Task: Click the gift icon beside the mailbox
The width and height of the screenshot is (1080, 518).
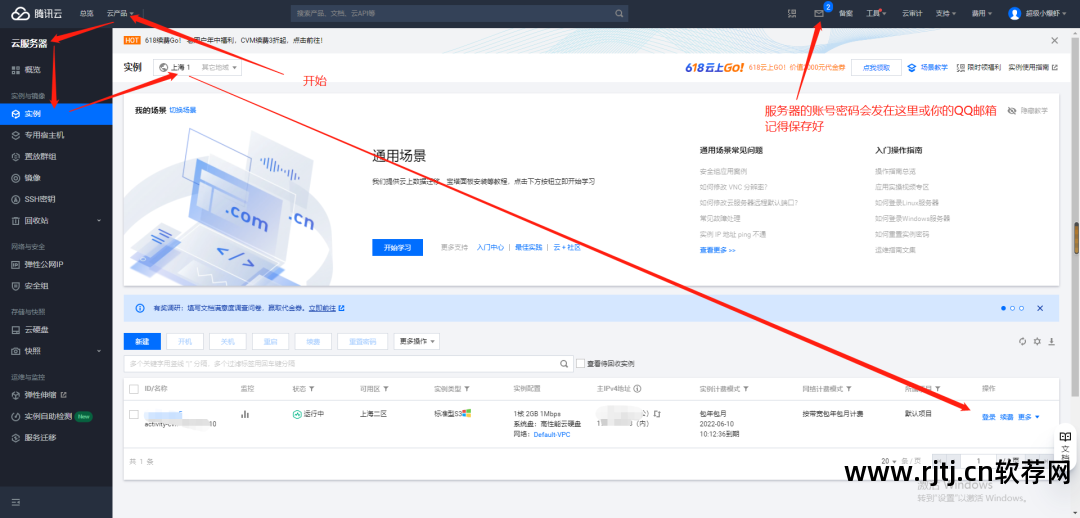Action: (x=792, y=13)
